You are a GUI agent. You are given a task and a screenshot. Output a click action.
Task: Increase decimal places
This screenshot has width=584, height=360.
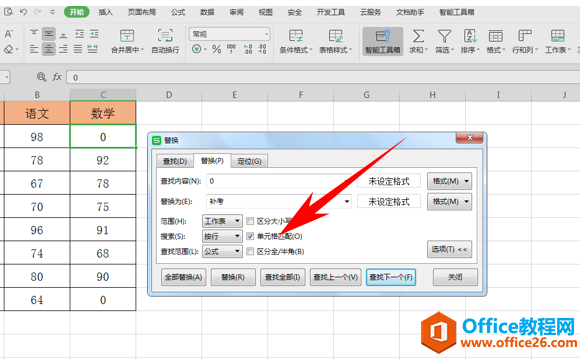(248, 49)
